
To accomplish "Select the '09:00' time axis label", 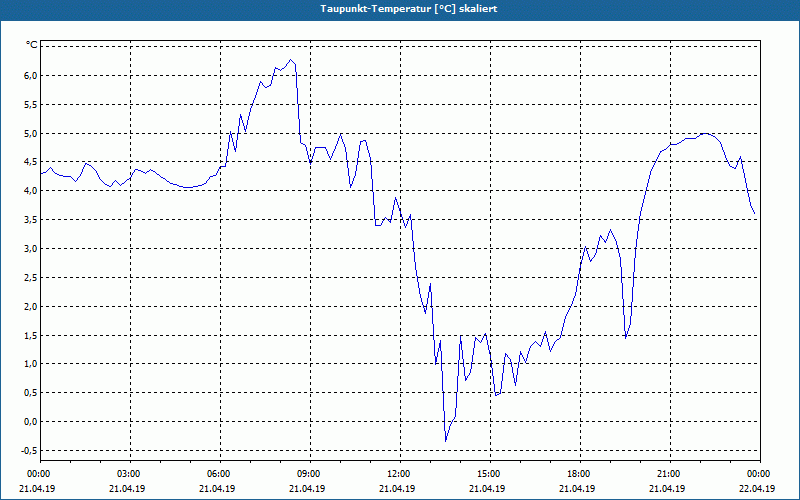I will click(308, 473).
